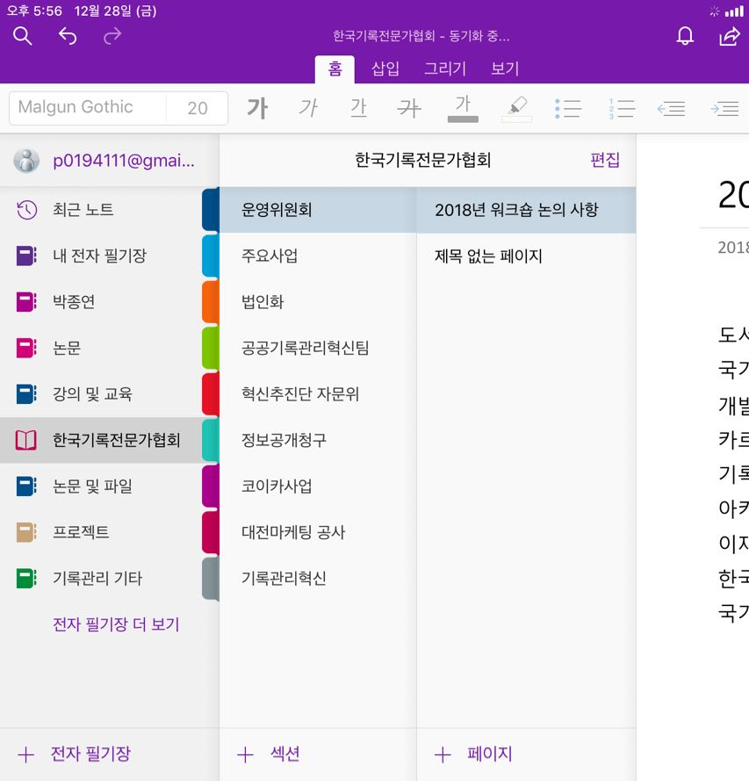This screenshot has width=749, height=781.
Task: Increase the indent
Action: pos(725,109)
